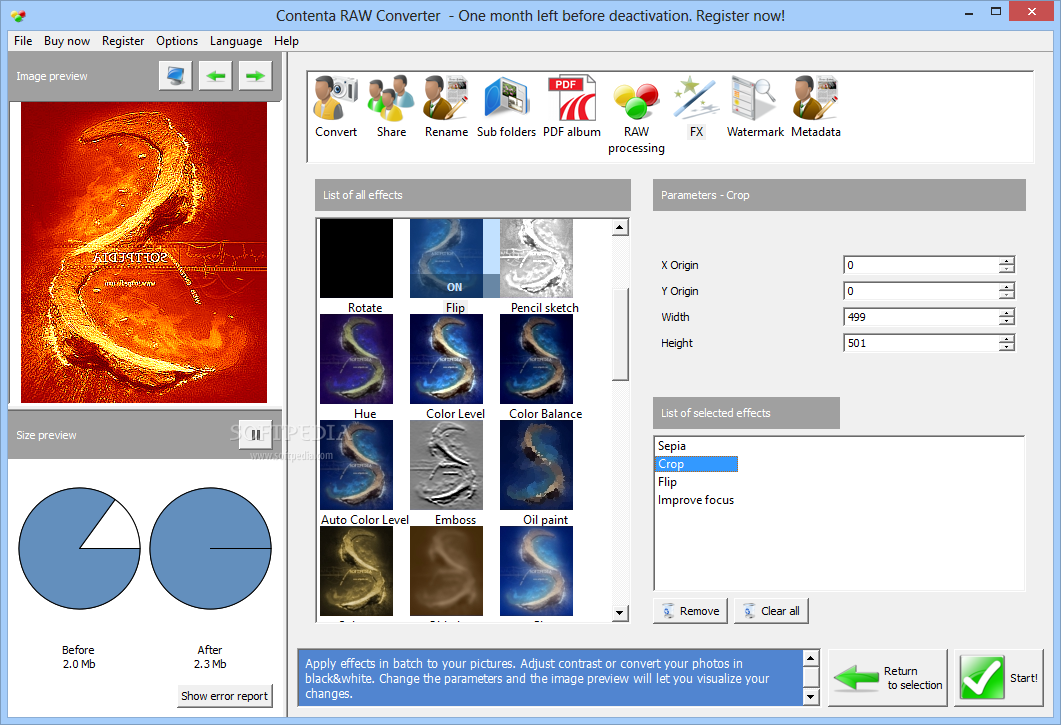Image resolution: width=1061 pixels, height=725 pixels.
Task: Increase X Origin with up spinner
Action: point(1007,261)
